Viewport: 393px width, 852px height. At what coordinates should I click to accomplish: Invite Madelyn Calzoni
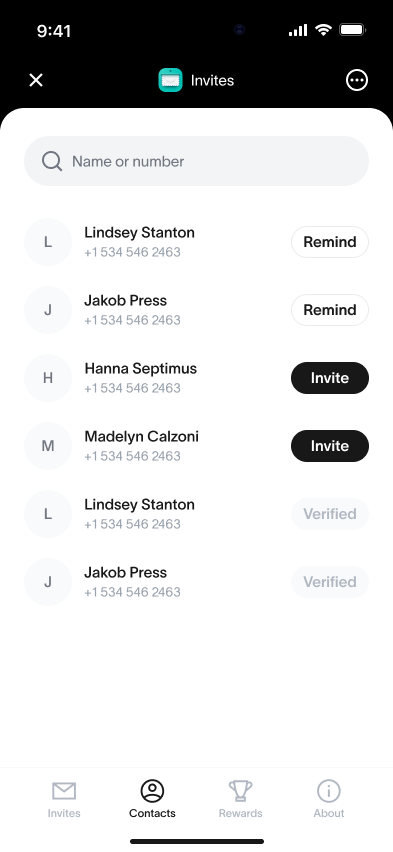click(330, 446)
